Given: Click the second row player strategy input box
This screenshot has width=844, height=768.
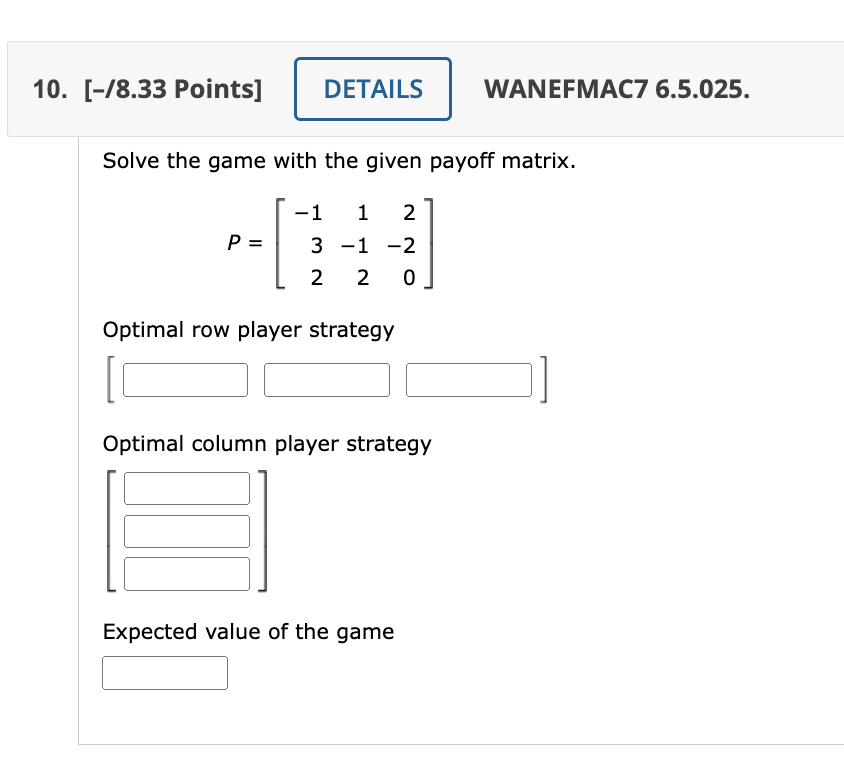Looking at the screenshot, I should tap(326, 380).
